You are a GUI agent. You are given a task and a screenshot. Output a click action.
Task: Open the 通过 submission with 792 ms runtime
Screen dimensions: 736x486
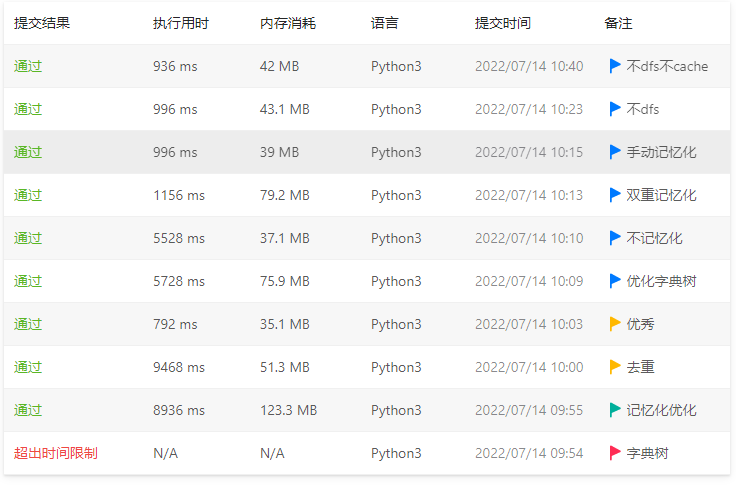[28, 324]
